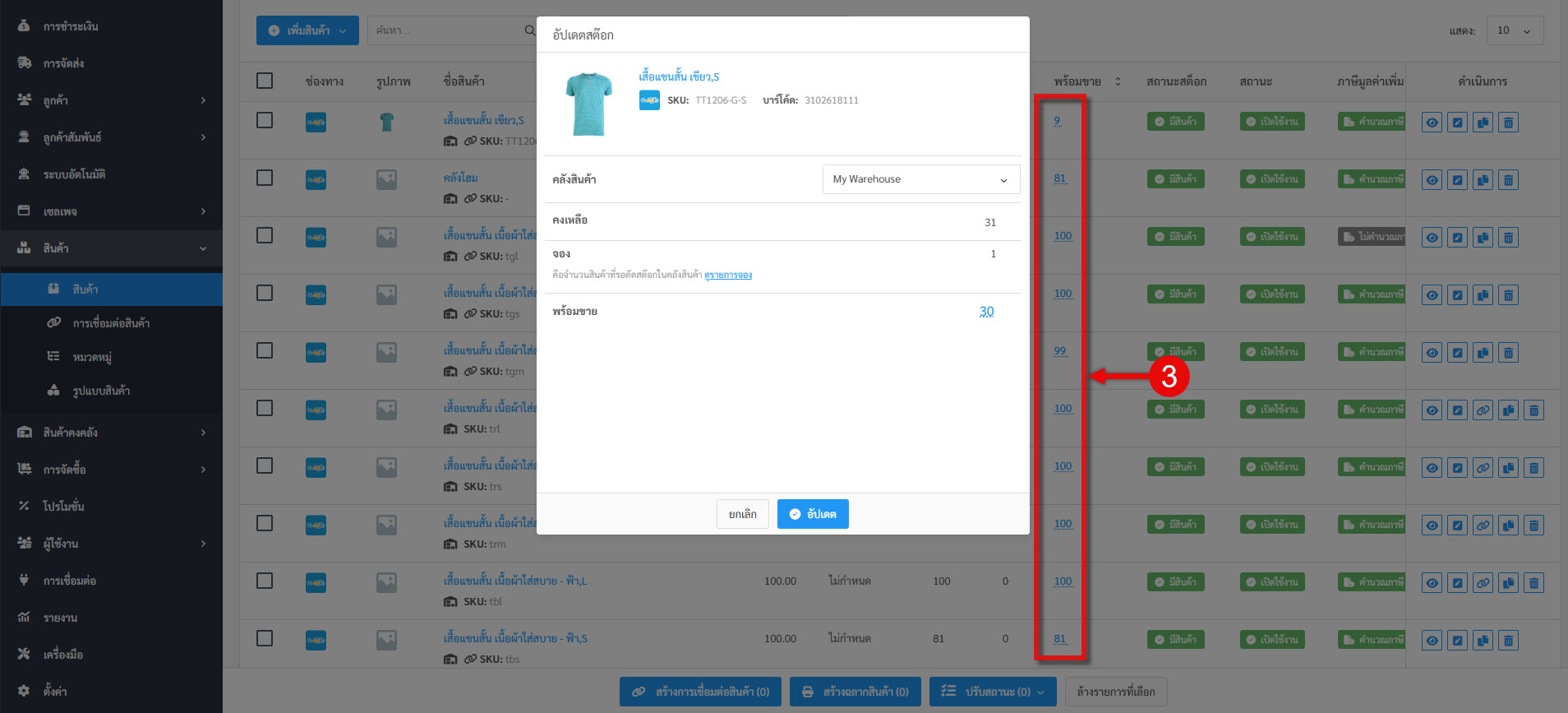Click the view eye icon for the SKU tgl row
This screenshot has height=713, width=1568.
[1432, 238]
